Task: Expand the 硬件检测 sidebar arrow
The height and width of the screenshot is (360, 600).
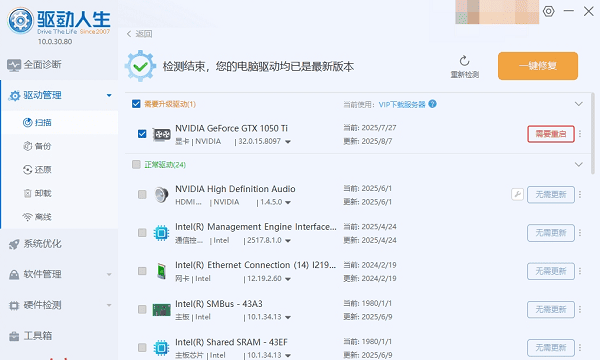Action: click(x=109, y=305)
